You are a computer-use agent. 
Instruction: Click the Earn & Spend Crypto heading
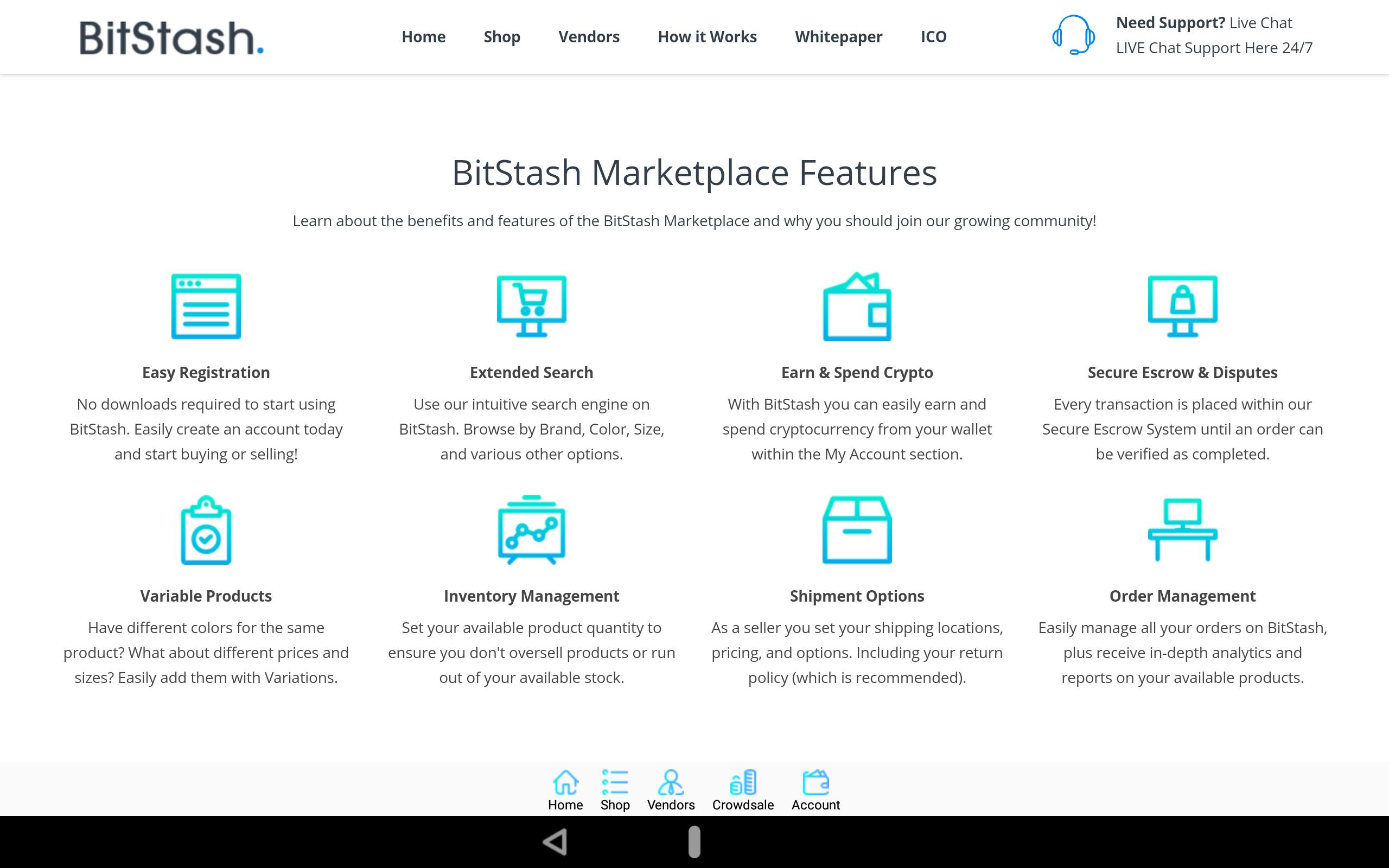coord(857,373)
